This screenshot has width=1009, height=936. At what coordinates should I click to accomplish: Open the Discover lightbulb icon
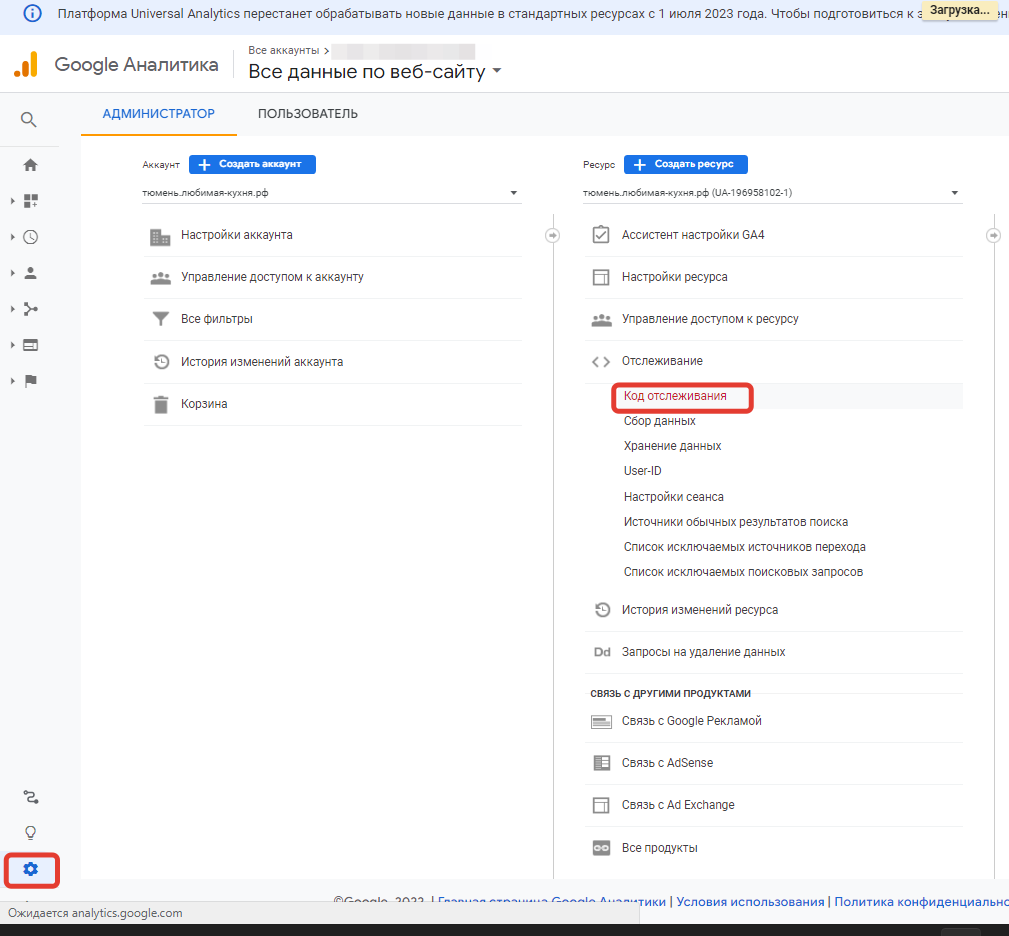(30, 833)
